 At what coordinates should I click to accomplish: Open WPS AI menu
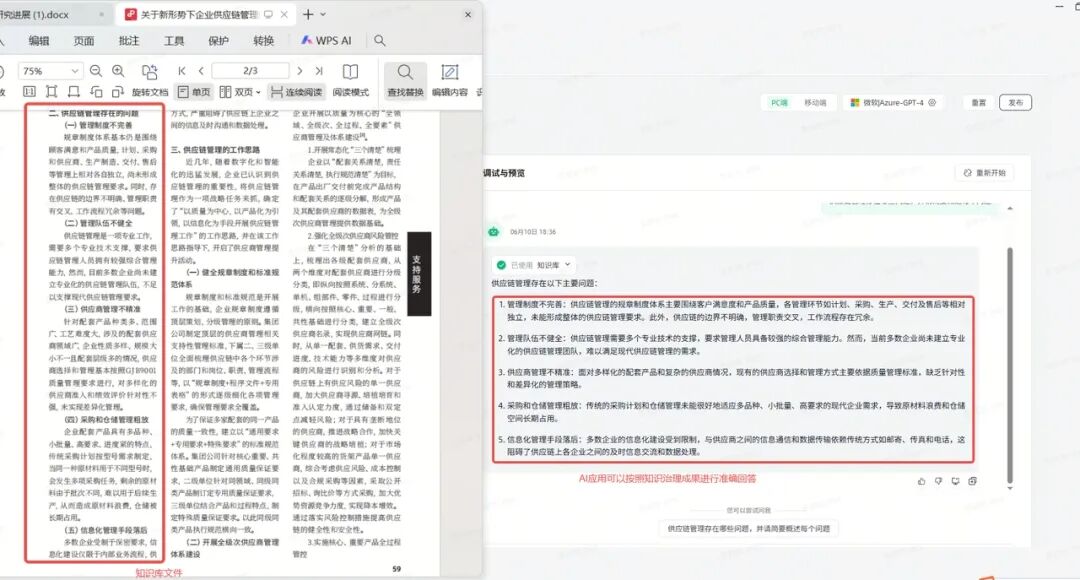[x=326, y=41]
